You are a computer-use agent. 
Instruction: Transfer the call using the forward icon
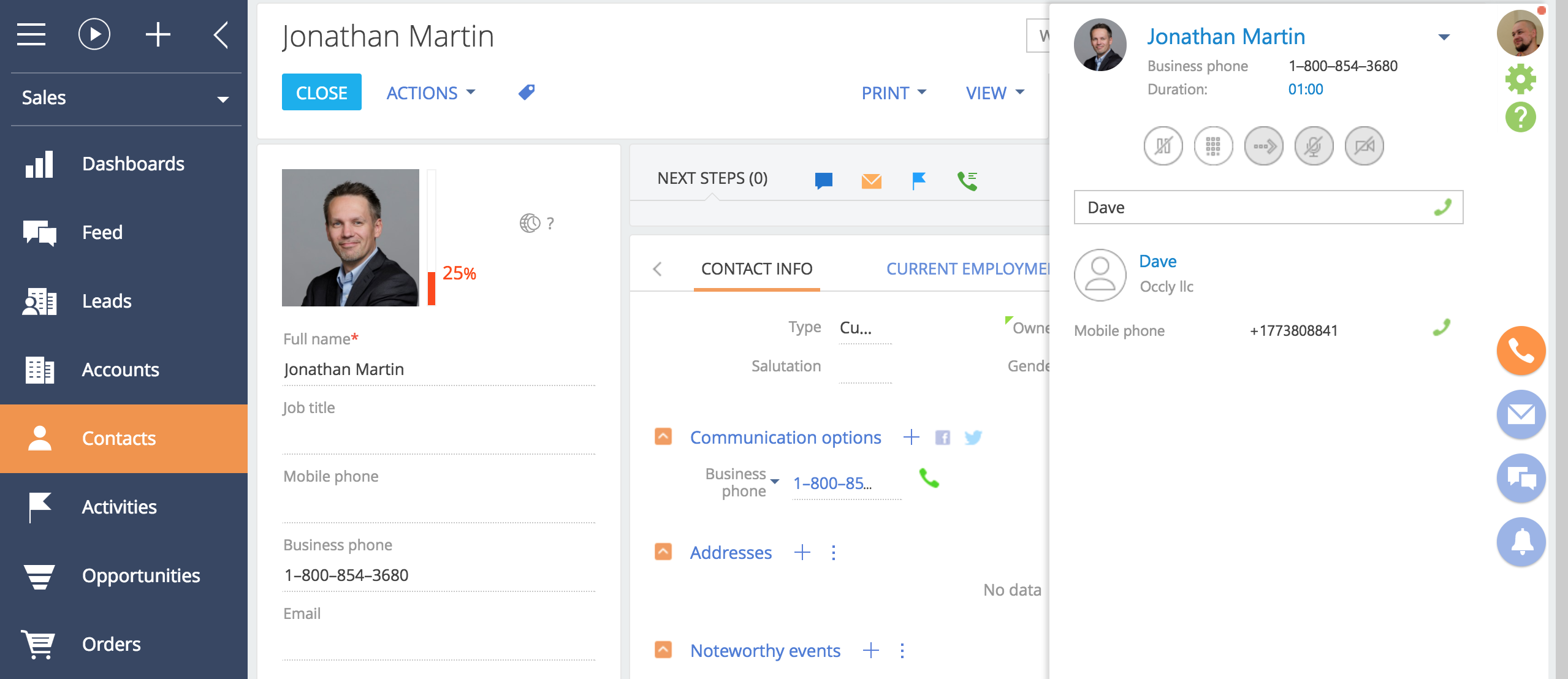1265,146
